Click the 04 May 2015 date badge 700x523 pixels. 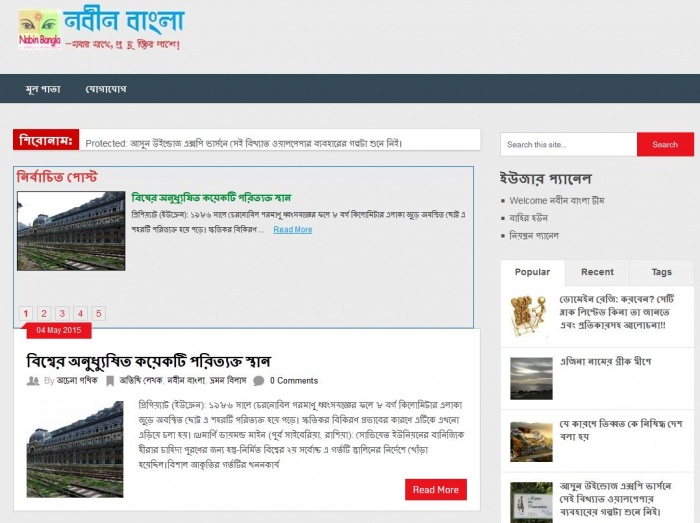(59, 330)
